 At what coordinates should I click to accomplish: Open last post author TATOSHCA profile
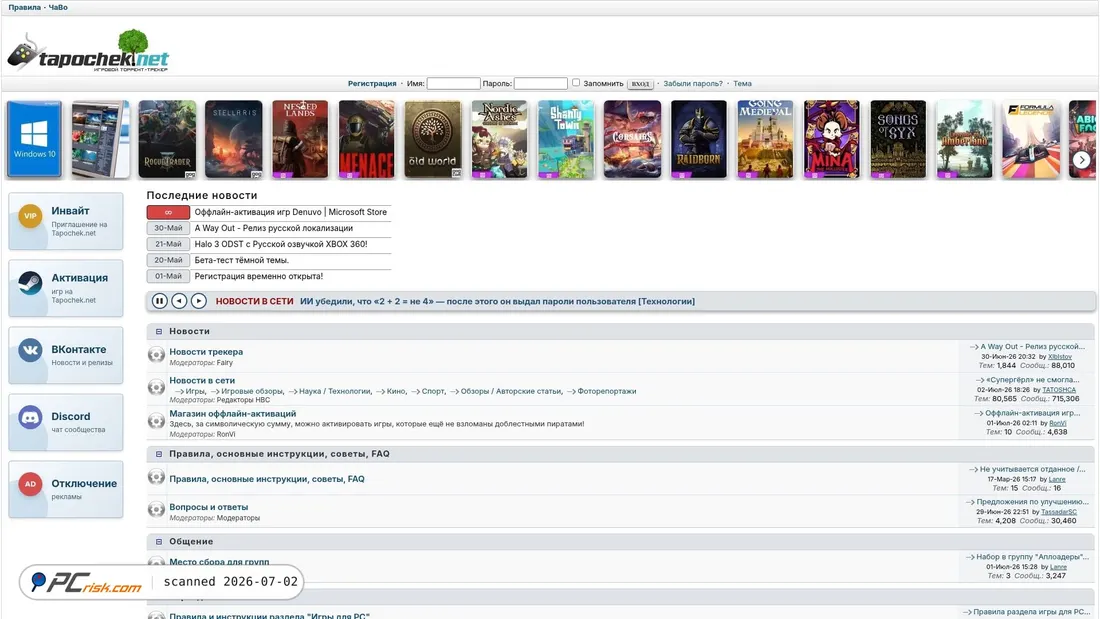tap(1059, 390)
